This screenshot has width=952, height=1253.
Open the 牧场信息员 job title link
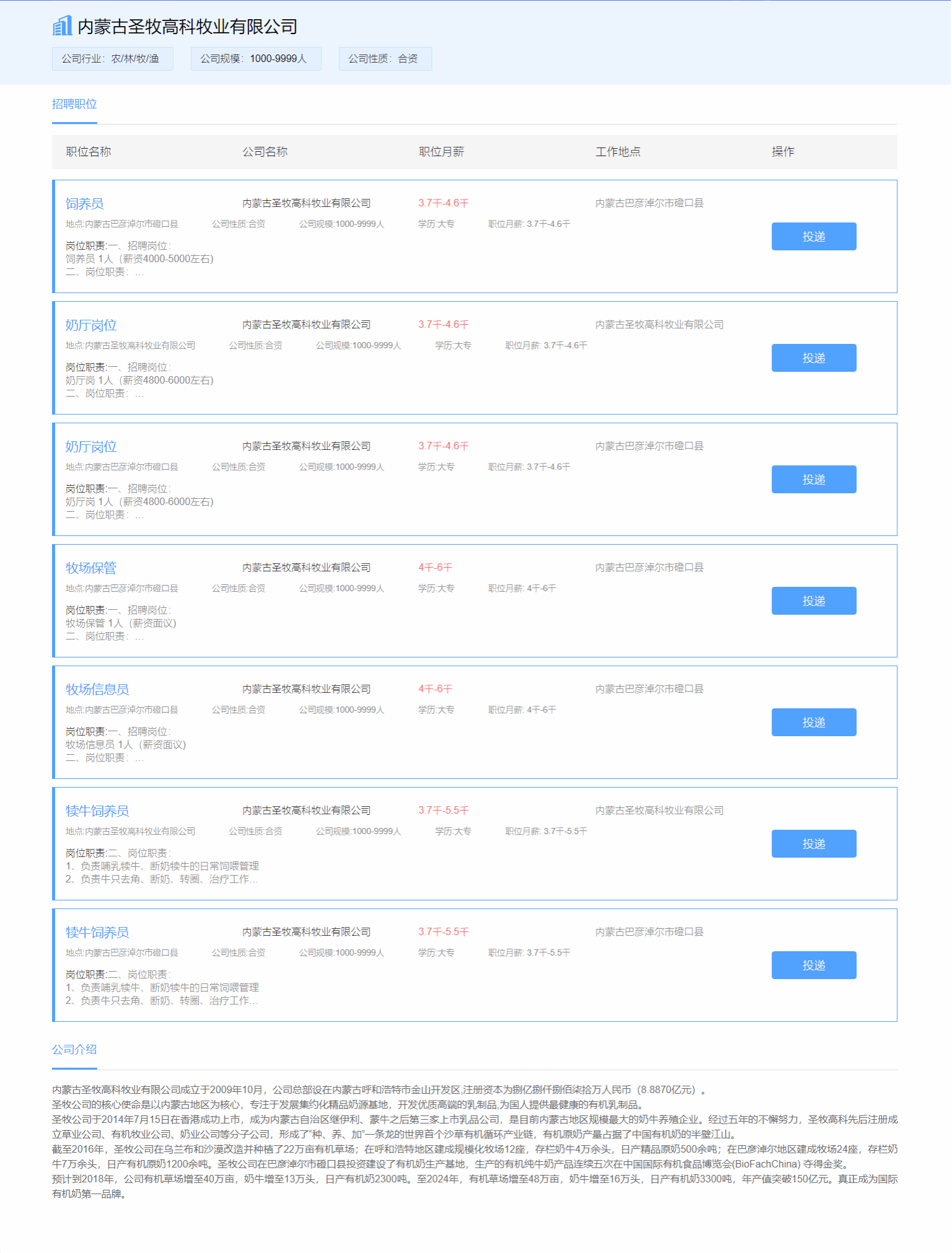point(97,690)
